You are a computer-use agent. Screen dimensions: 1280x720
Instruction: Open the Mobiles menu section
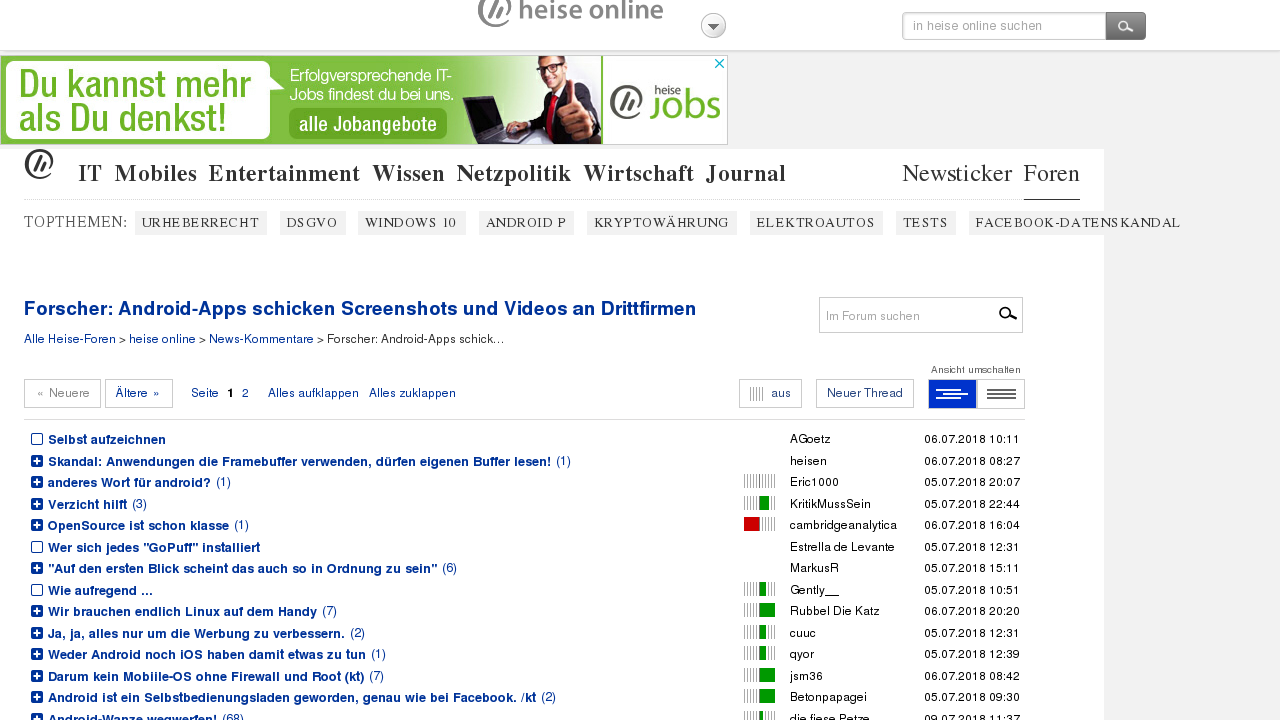(x=156, y=174)
